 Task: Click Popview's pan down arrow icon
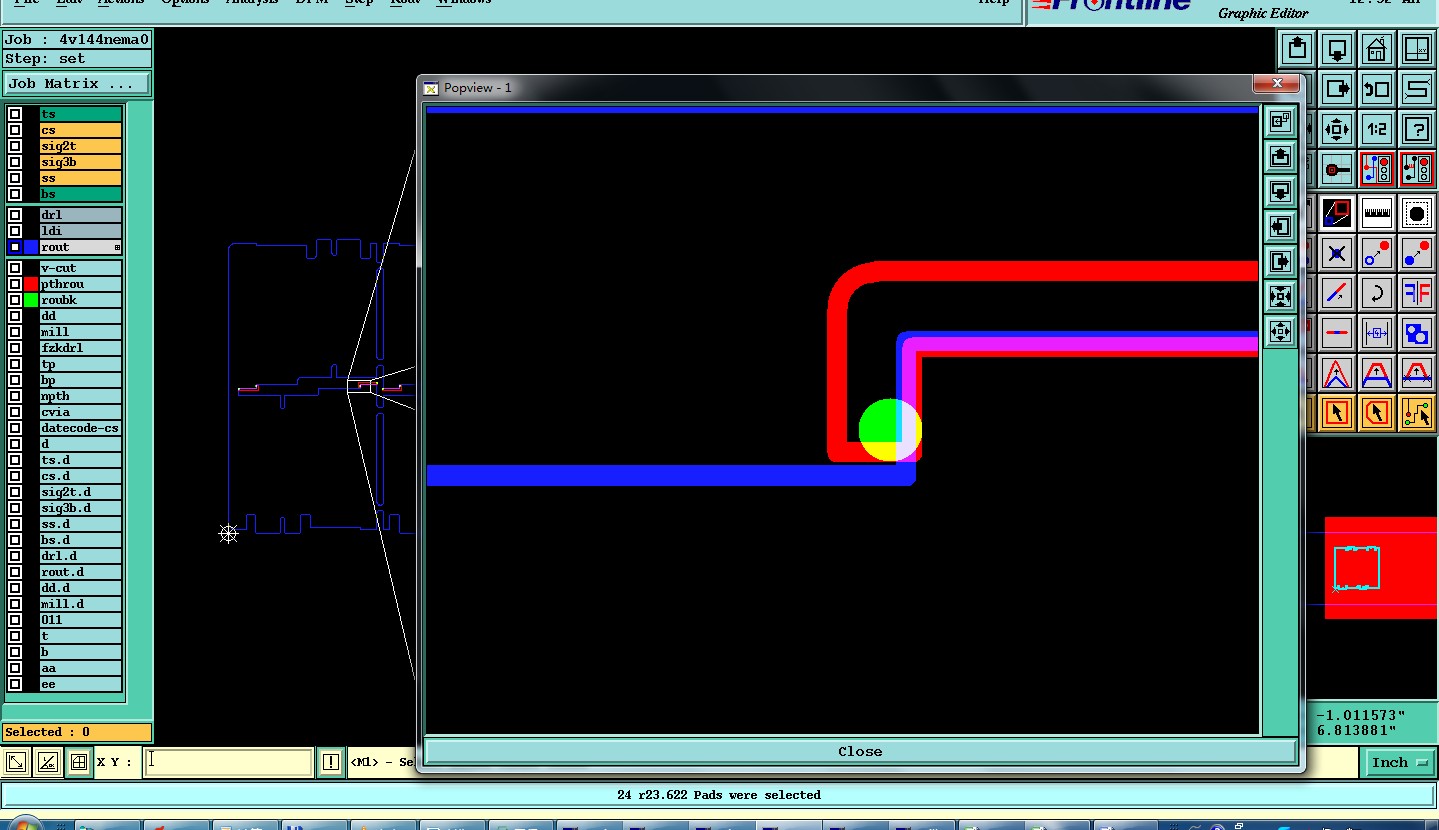1280,191
